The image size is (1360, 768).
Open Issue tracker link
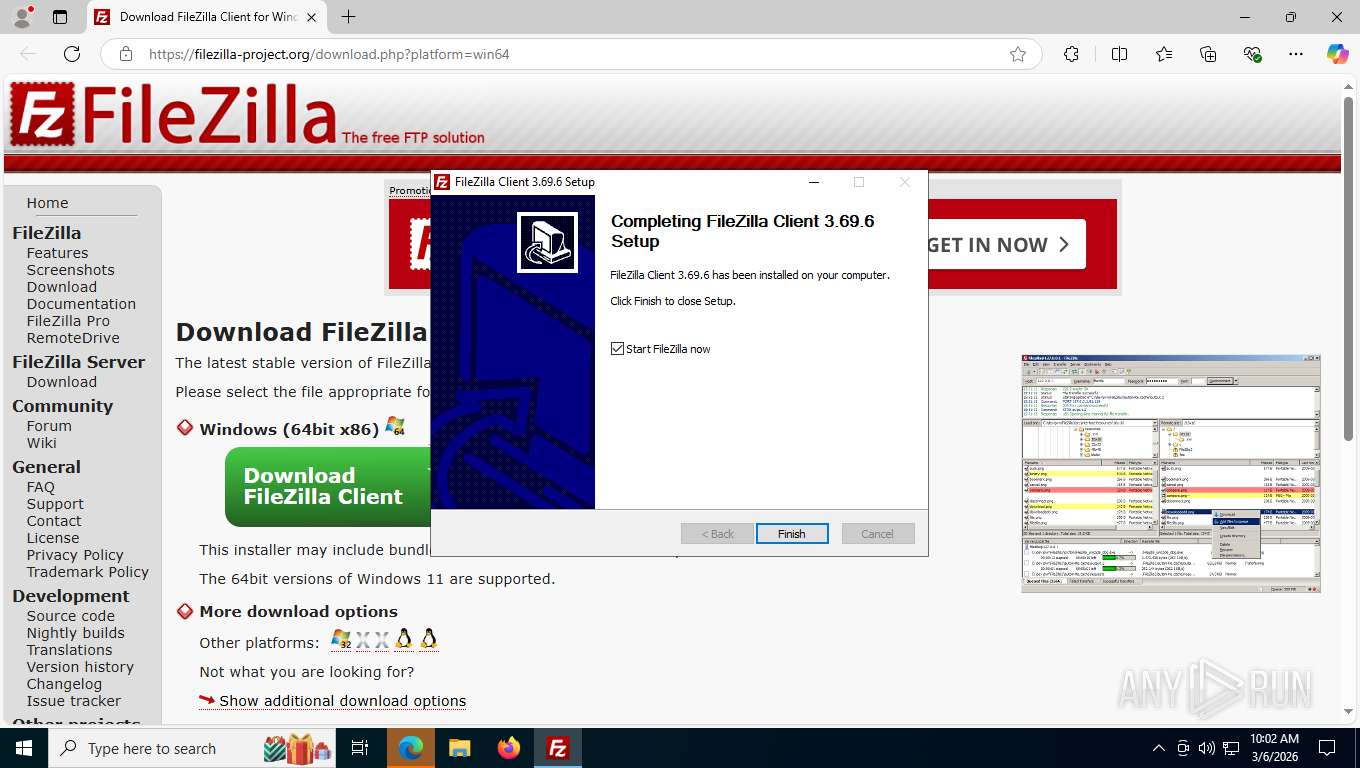[x=74, y=701]
